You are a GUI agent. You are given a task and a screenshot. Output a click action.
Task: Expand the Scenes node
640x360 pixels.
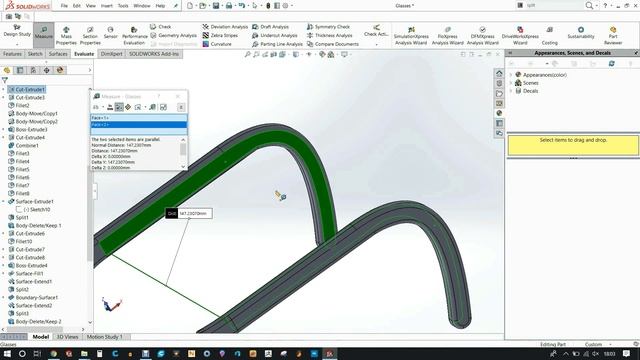pos(511,83)
